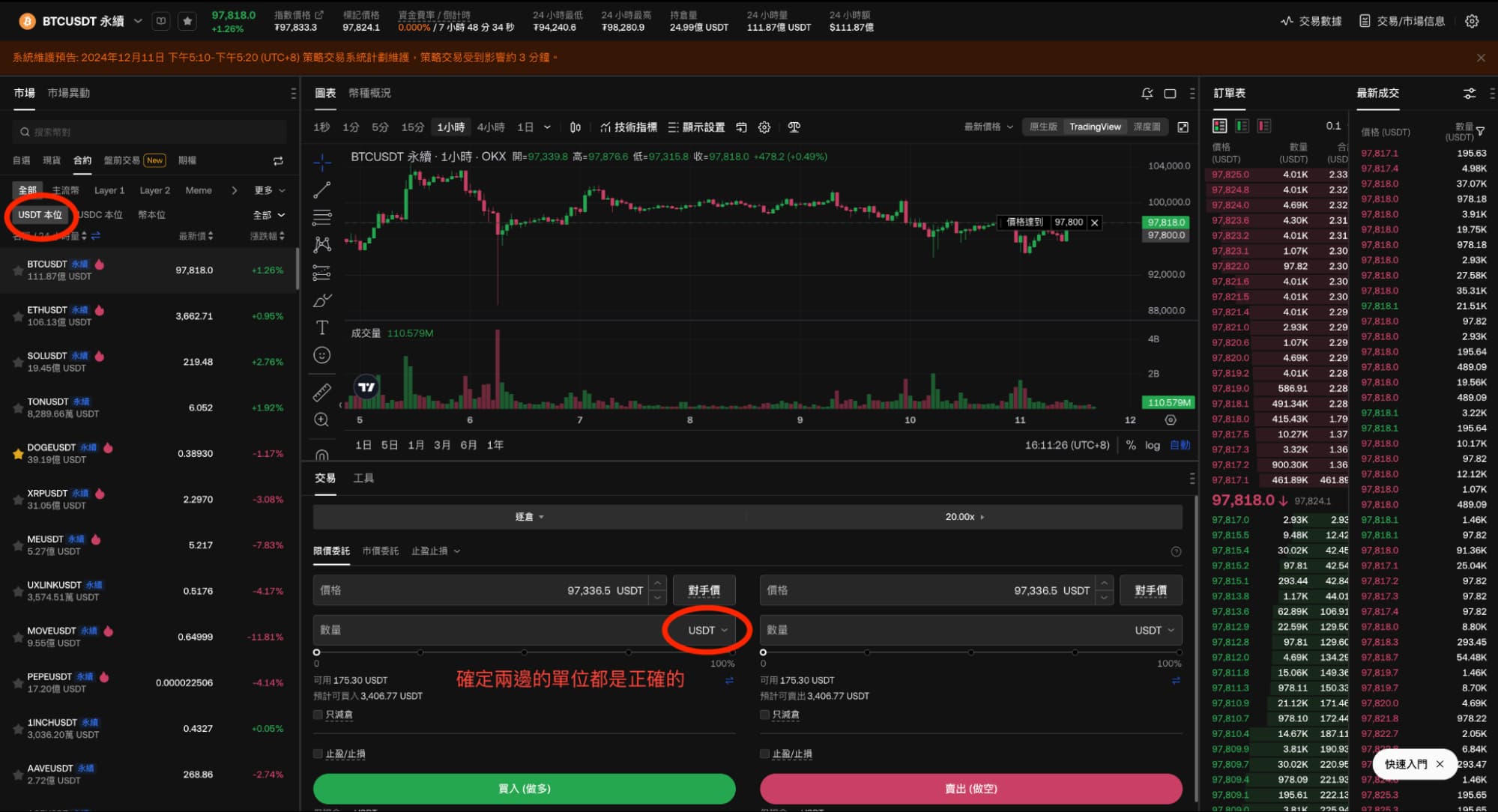Open the 20.00x leverage selector

coord(964,517)
